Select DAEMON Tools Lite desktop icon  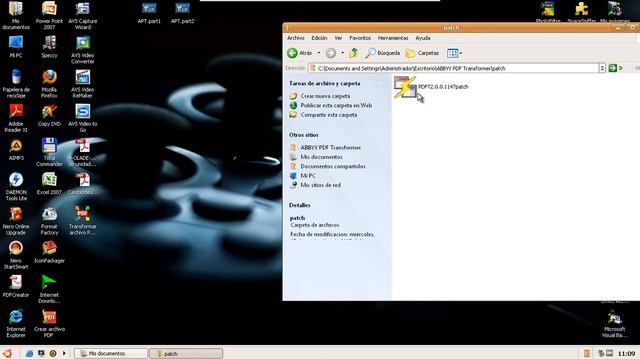[16, 187]
